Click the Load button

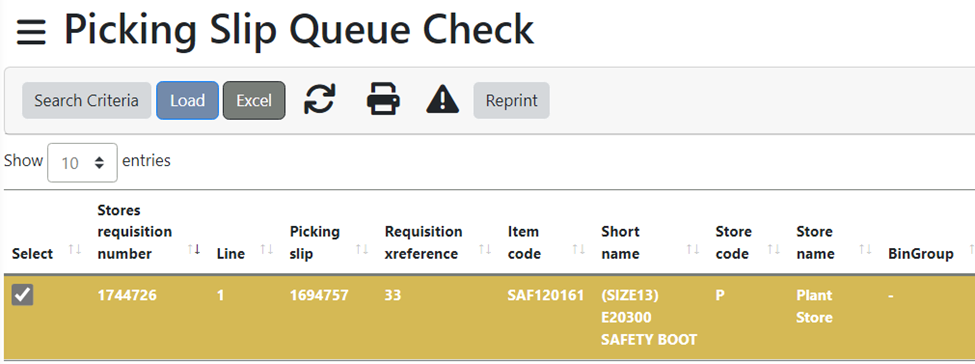click(187, 100)
